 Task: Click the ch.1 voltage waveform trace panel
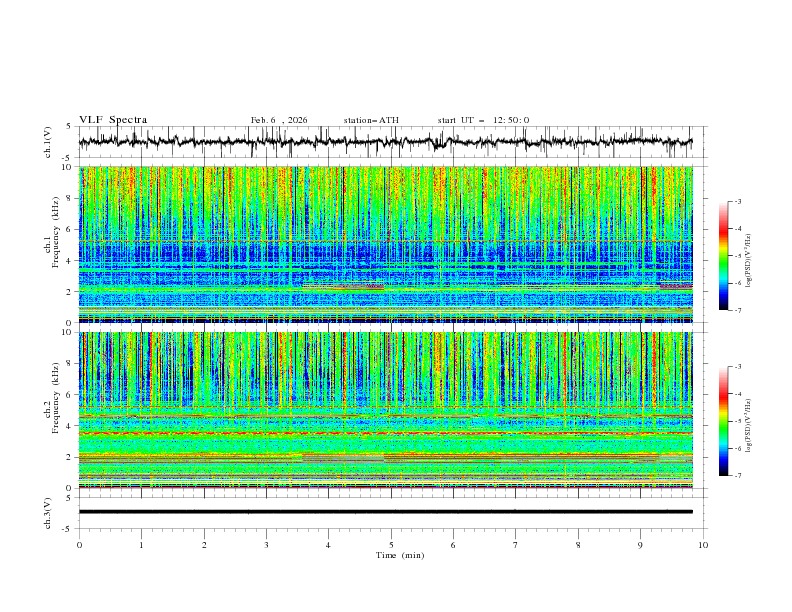[390, 142]
